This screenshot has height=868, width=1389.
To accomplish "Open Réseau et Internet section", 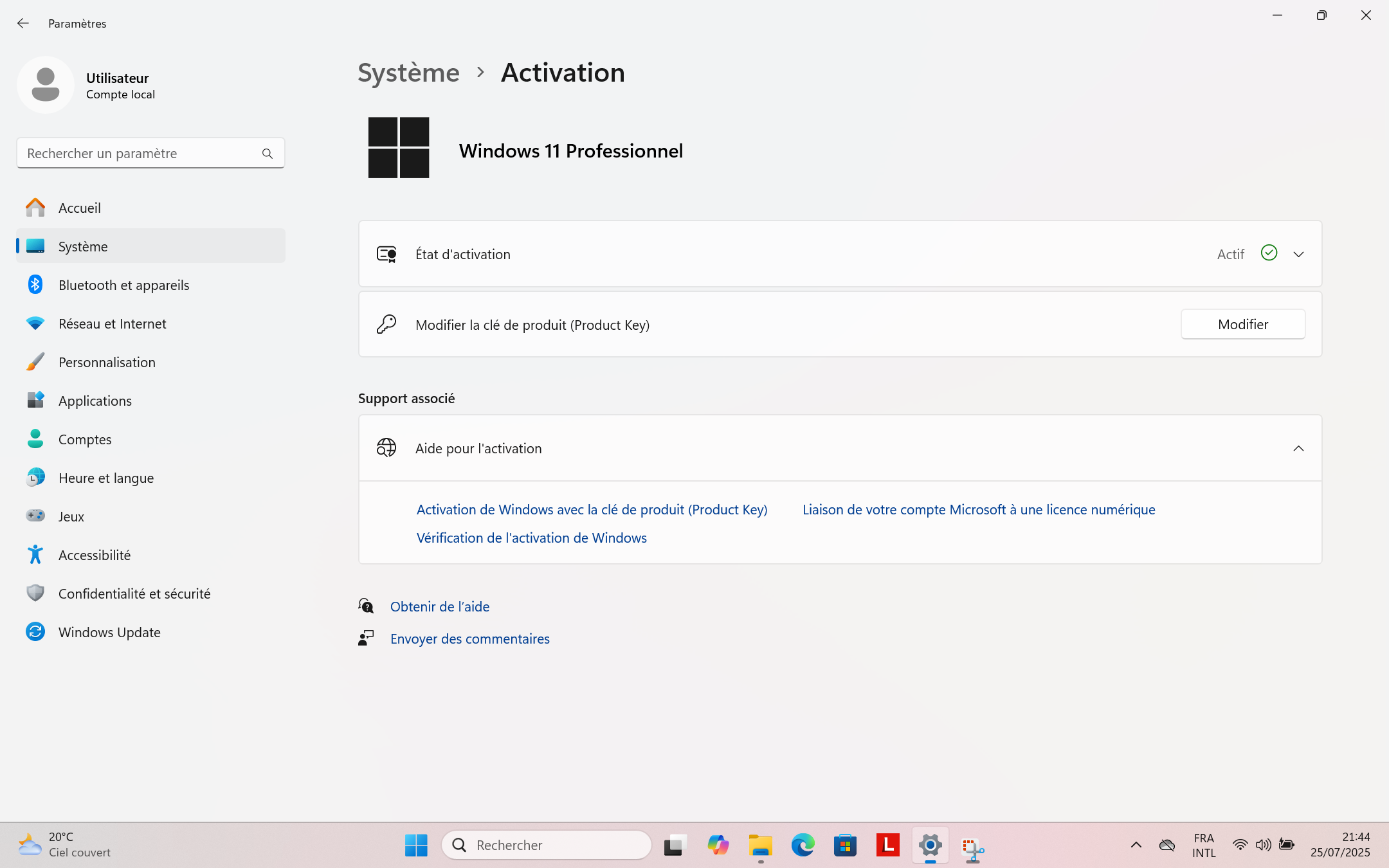I will [x=112, y=323].
